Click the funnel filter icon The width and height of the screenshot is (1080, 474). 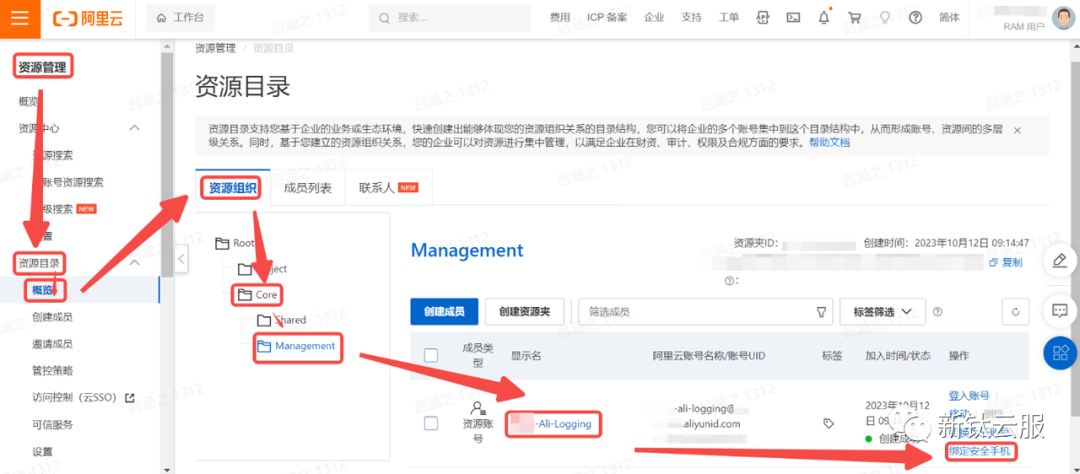821,312
